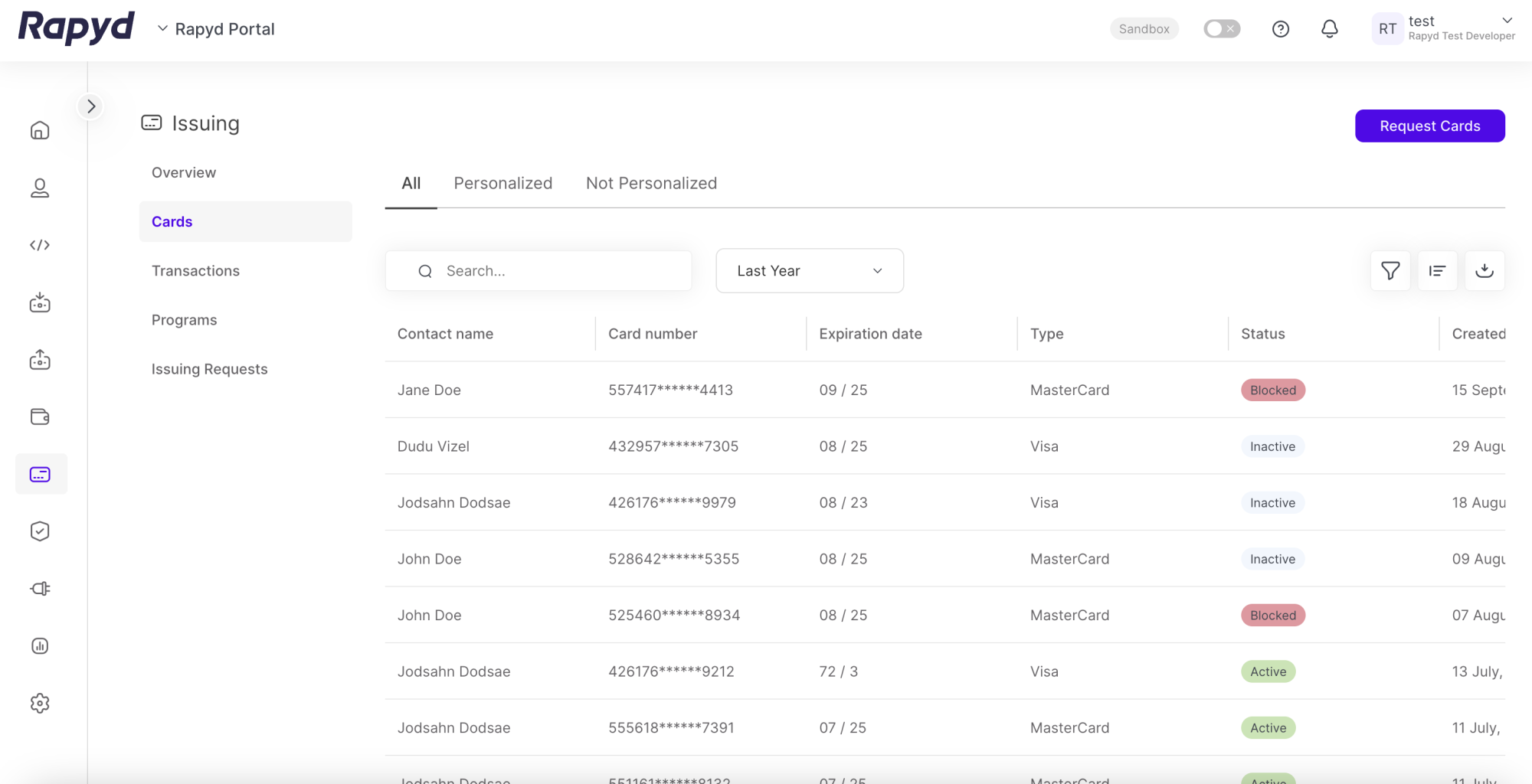Click the shield verification sidebar icon
The image size is (1532, 784).
[x=40, y=531]
